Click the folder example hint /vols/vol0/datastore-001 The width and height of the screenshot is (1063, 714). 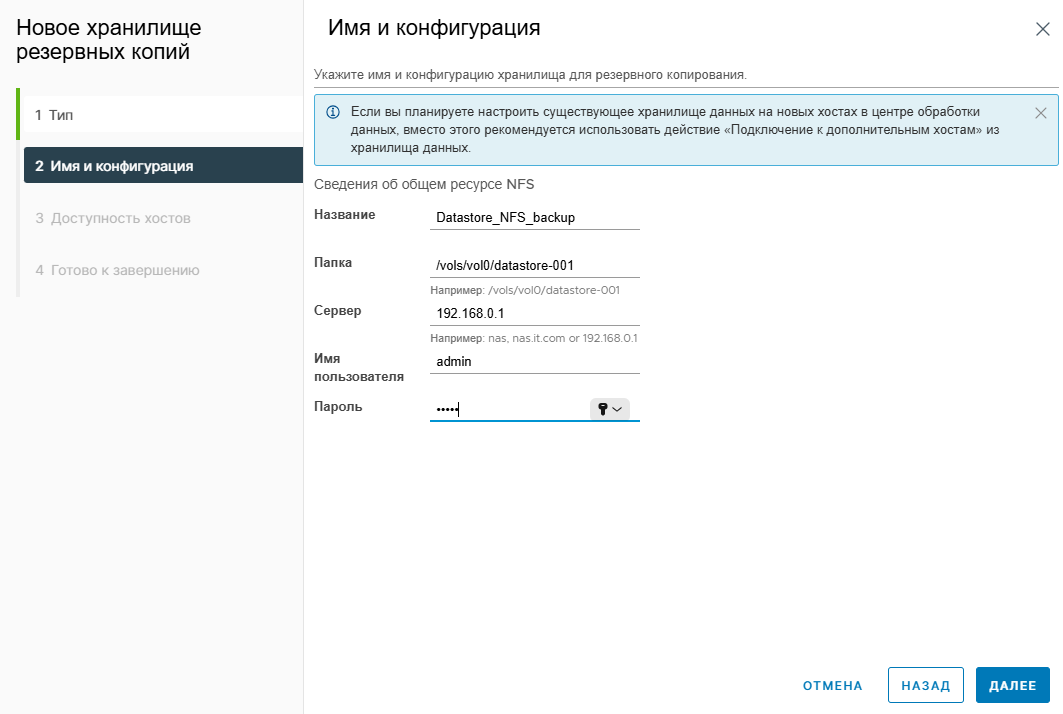(525, 290)
